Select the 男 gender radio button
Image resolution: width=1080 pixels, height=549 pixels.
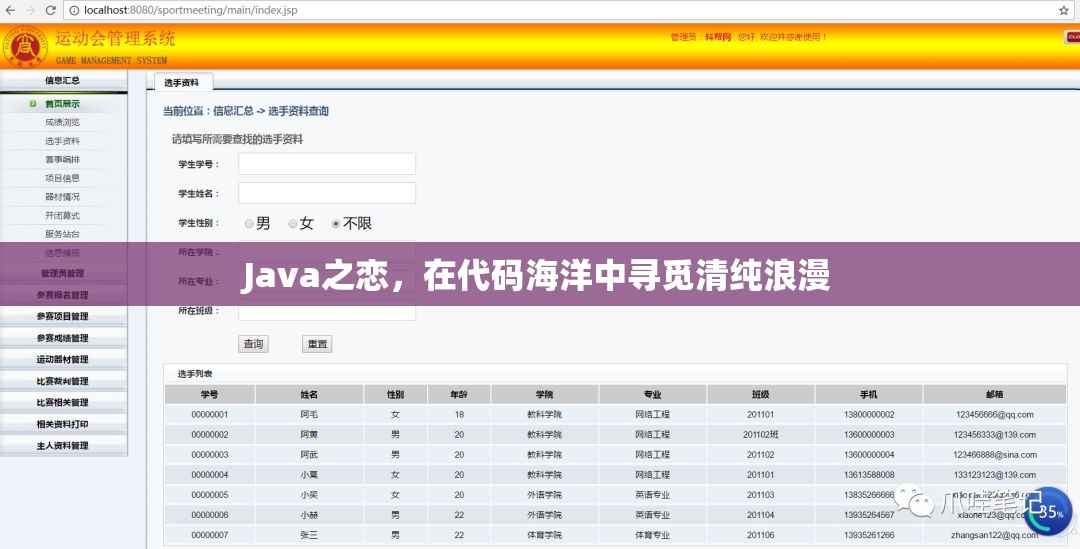coord(249,224)
